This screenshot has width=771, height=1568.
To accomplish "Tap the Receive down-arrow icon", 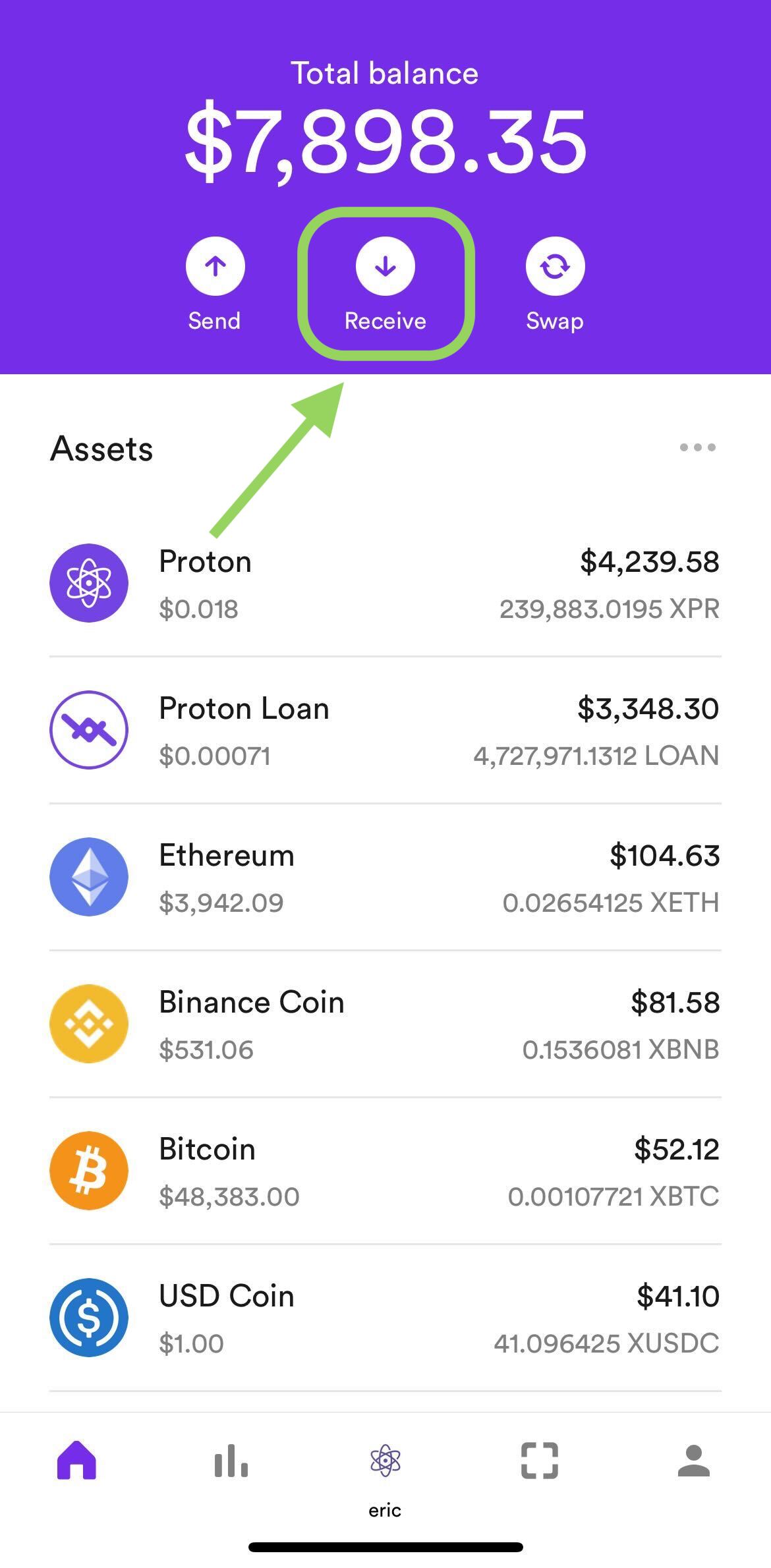I will point(385,266).
